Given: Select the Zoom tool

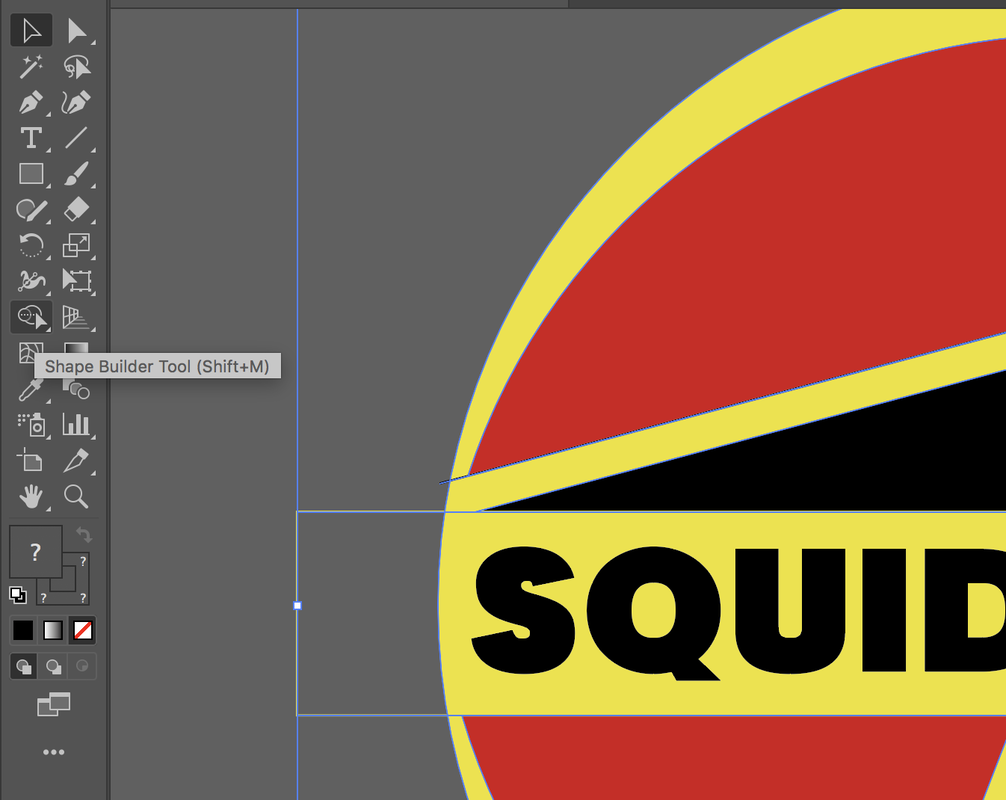Looking at the screenshot, I should click(x=76, y=497).
